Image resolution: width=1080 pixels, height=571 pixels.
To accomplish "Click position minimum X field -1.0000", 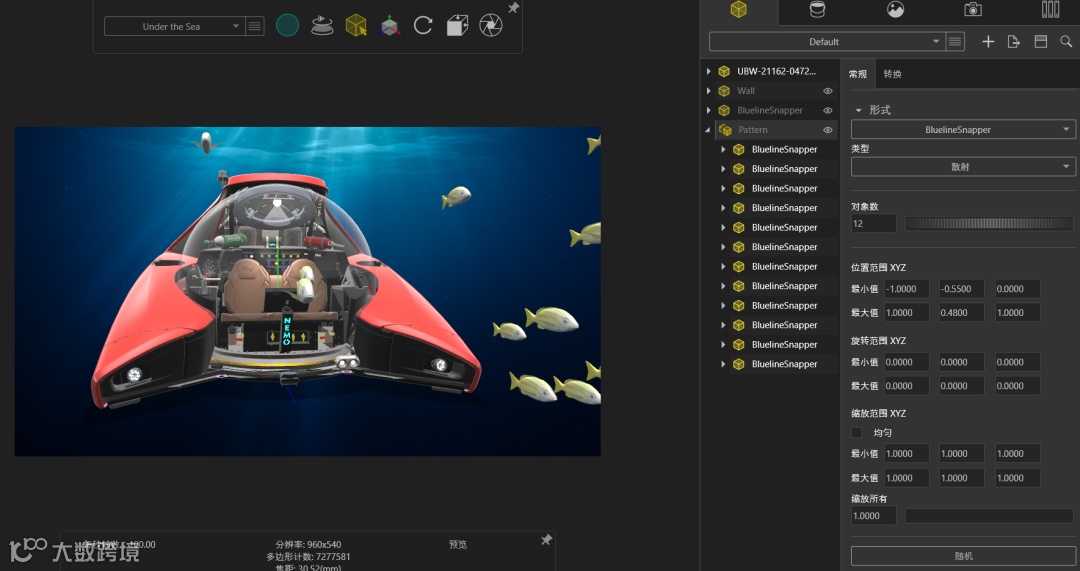I will (906, 289).
